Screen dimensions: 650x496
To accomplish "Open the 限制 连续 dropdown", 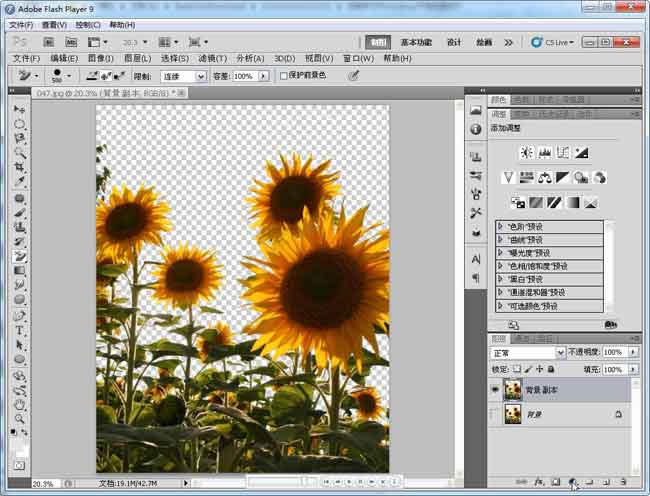I will pos(183,76).
